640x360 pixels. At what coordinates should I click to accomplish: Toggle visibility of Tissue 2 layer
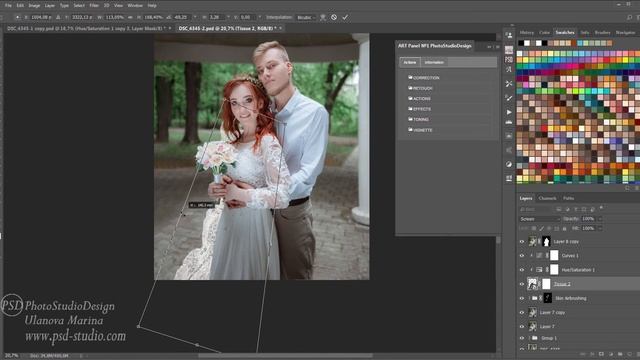click(522, 284)
